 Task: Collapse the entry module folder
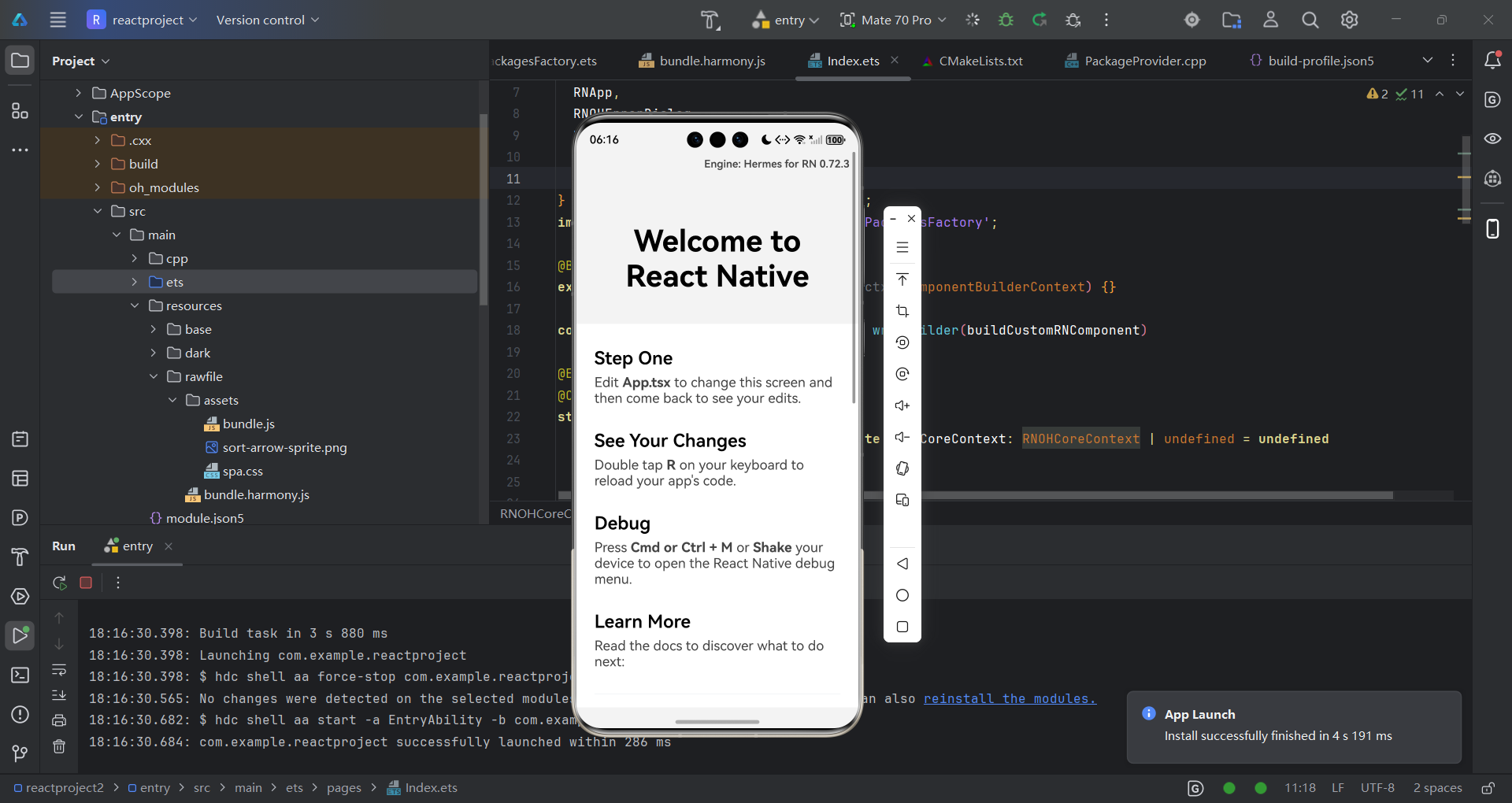(78, 117)
